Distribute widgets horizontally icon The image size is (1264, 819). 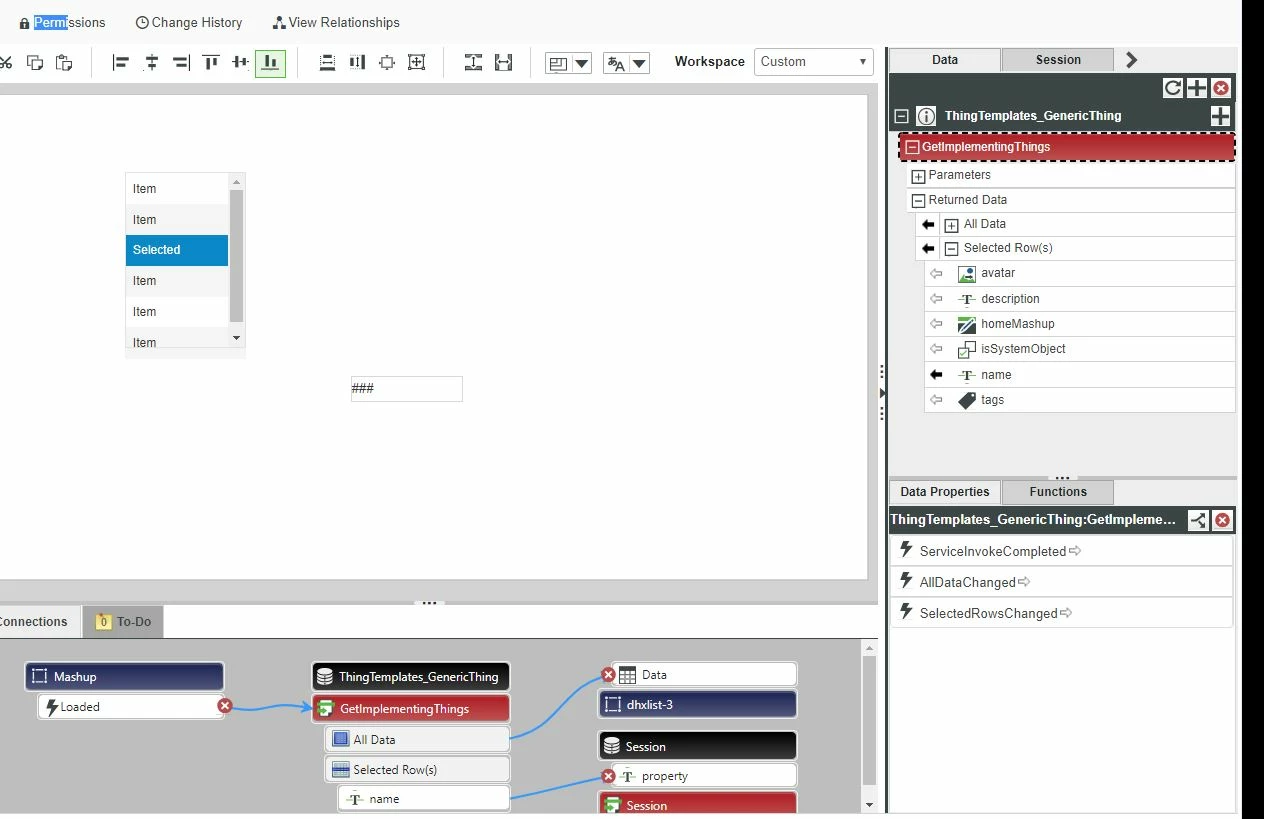point(357,62)
